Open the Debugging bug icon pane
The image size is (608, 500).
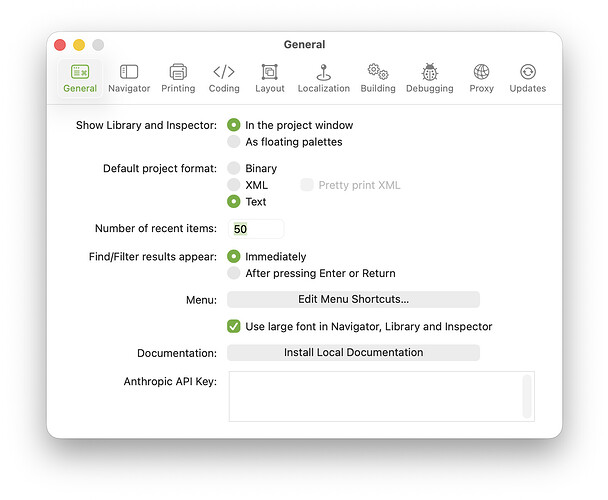click(429, 79)
